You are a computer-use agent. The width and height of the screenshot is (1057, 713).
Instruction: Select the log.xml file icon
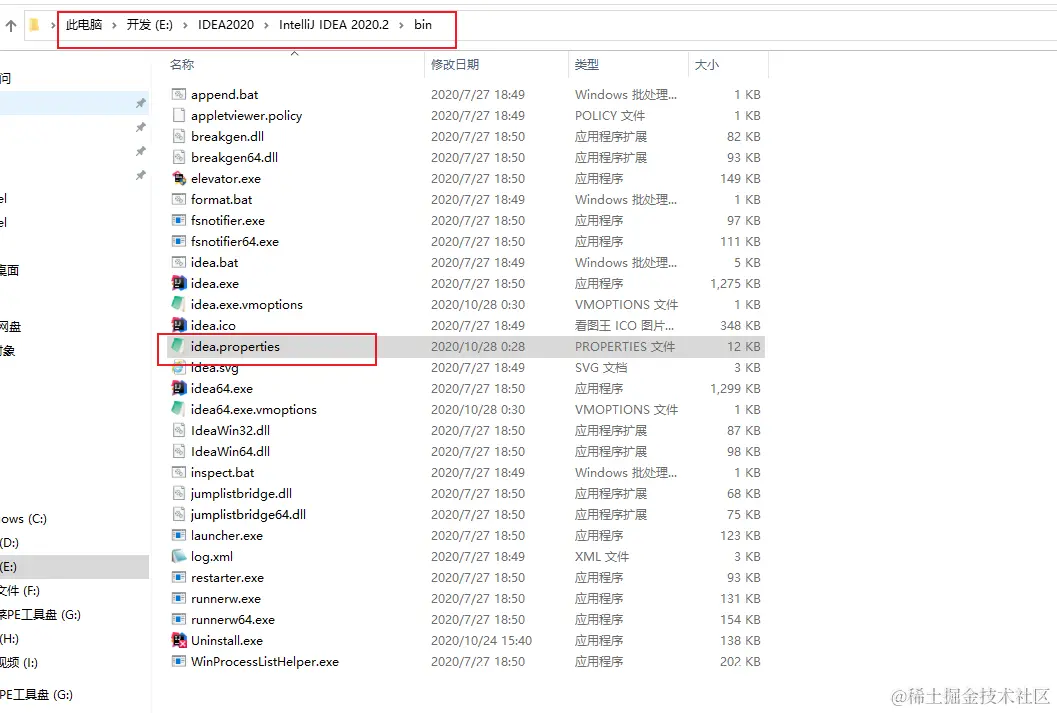pyautogui.click(x=179, y=556)
